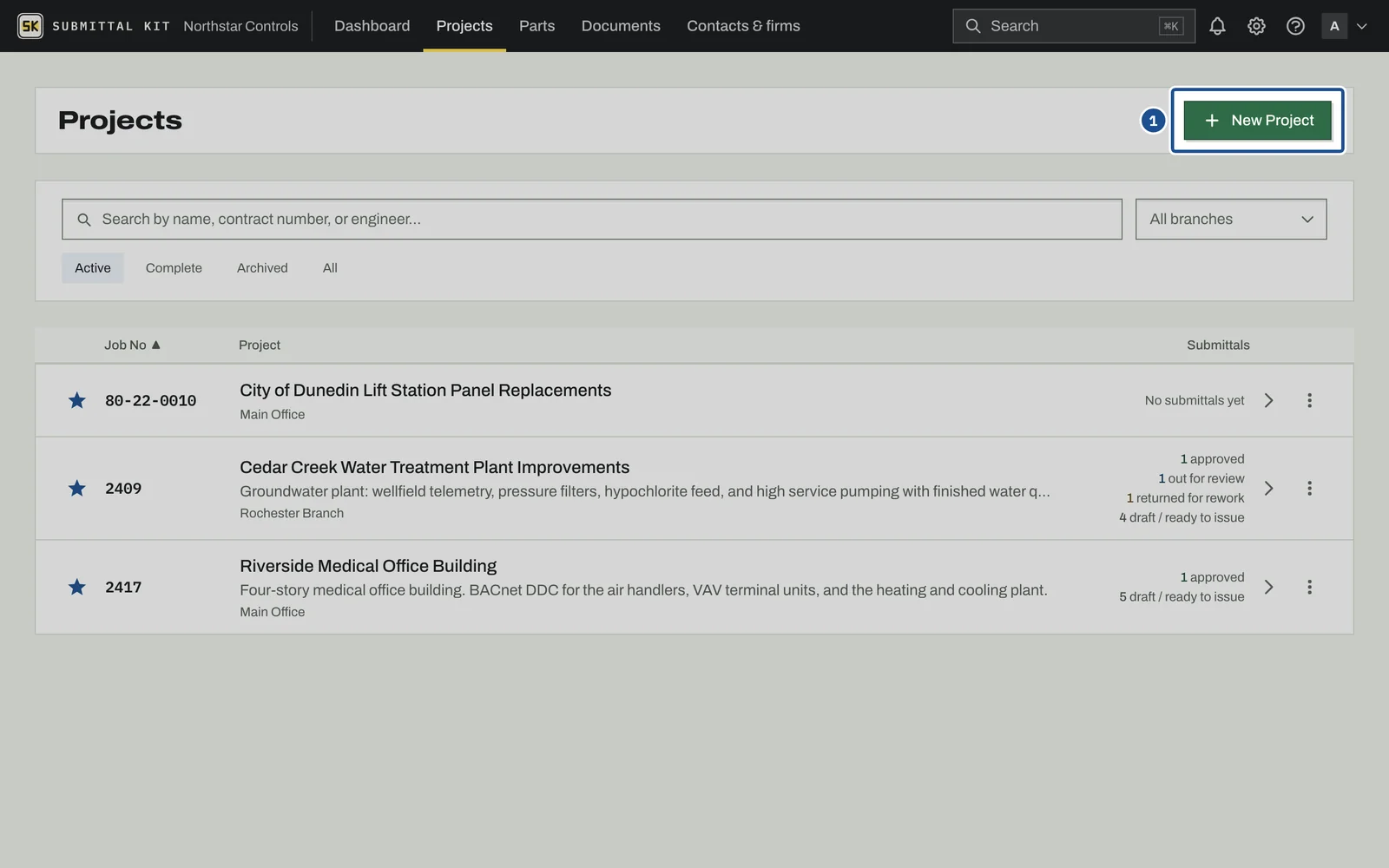1389x868 pixels.
Task: Toggle favorite star for job 2417
Action: [77, 588]
